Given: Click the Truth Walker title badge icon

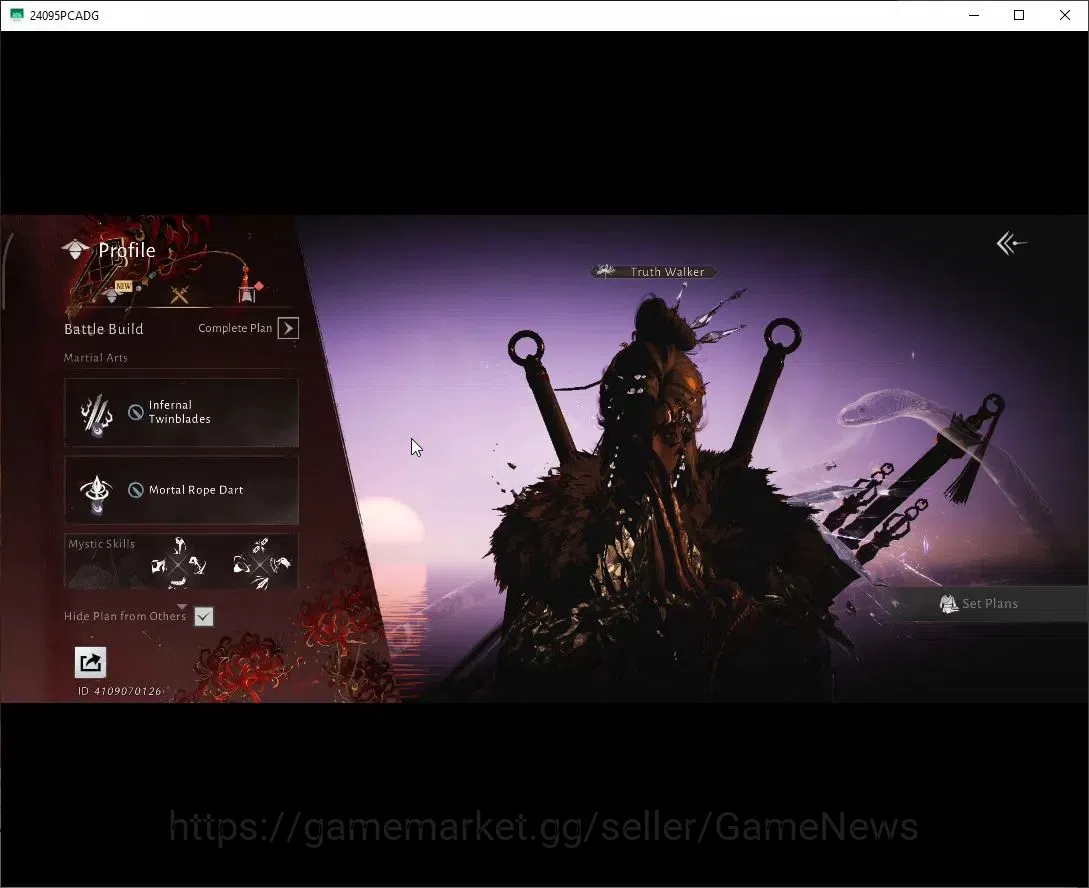Looking at the screenshot, I should 605,271.
